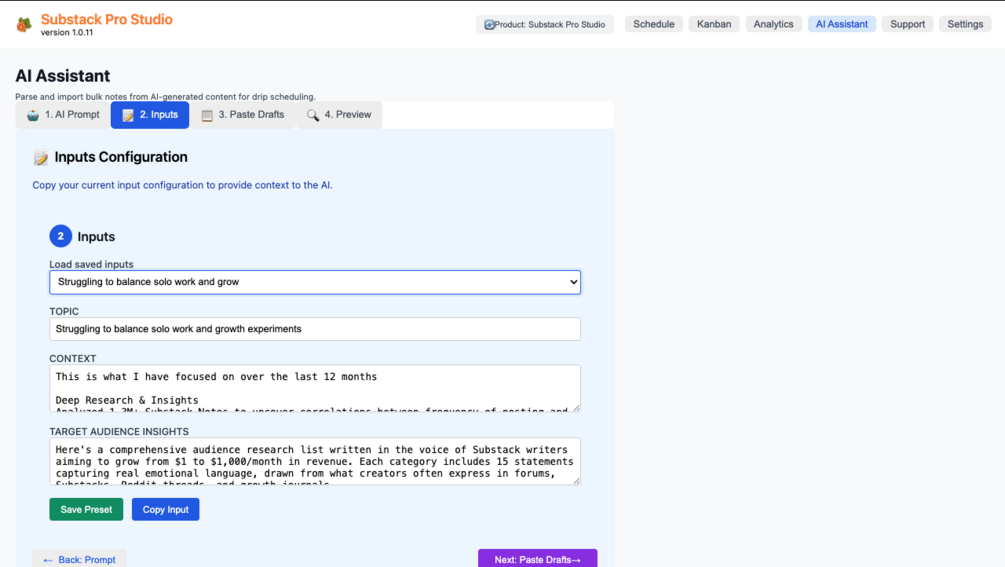Switch to the 1. AI Prompt tab

tap(63, 115)
